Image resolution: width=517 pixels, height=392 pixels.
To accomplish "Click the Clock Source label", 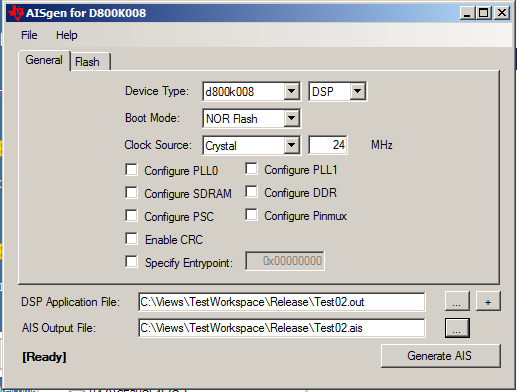I will tap(158, 145).
